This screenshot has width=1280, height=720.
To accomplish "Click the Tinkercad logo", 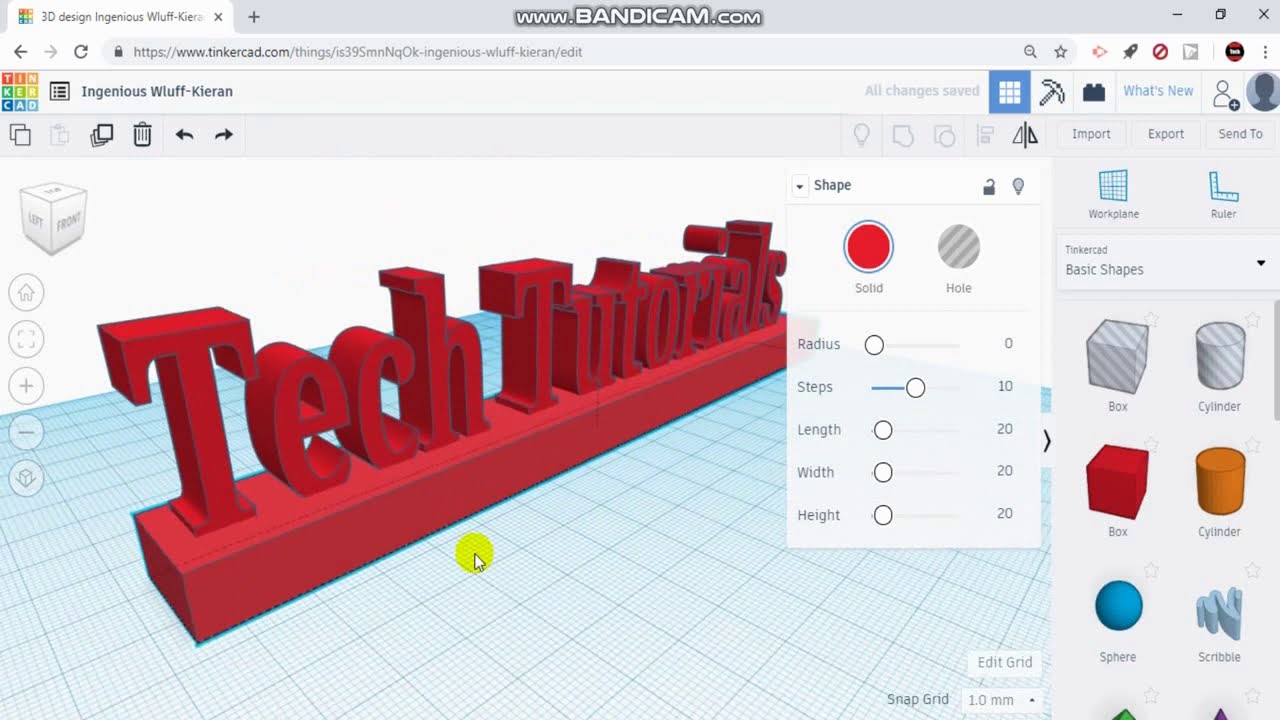I will tap(20, 91).
